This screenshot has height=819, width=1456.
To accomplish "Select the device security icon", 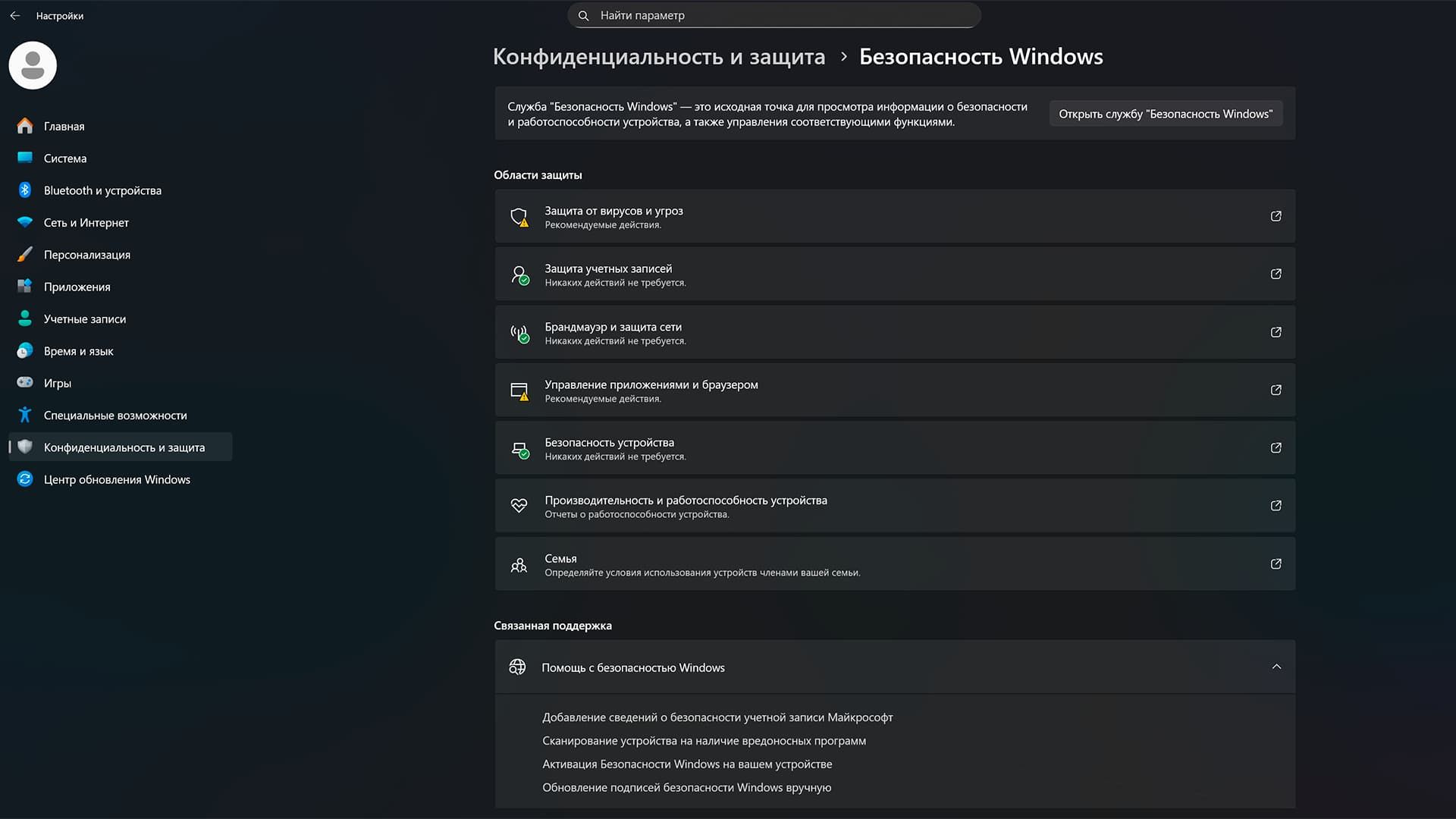I will [519, 447].
